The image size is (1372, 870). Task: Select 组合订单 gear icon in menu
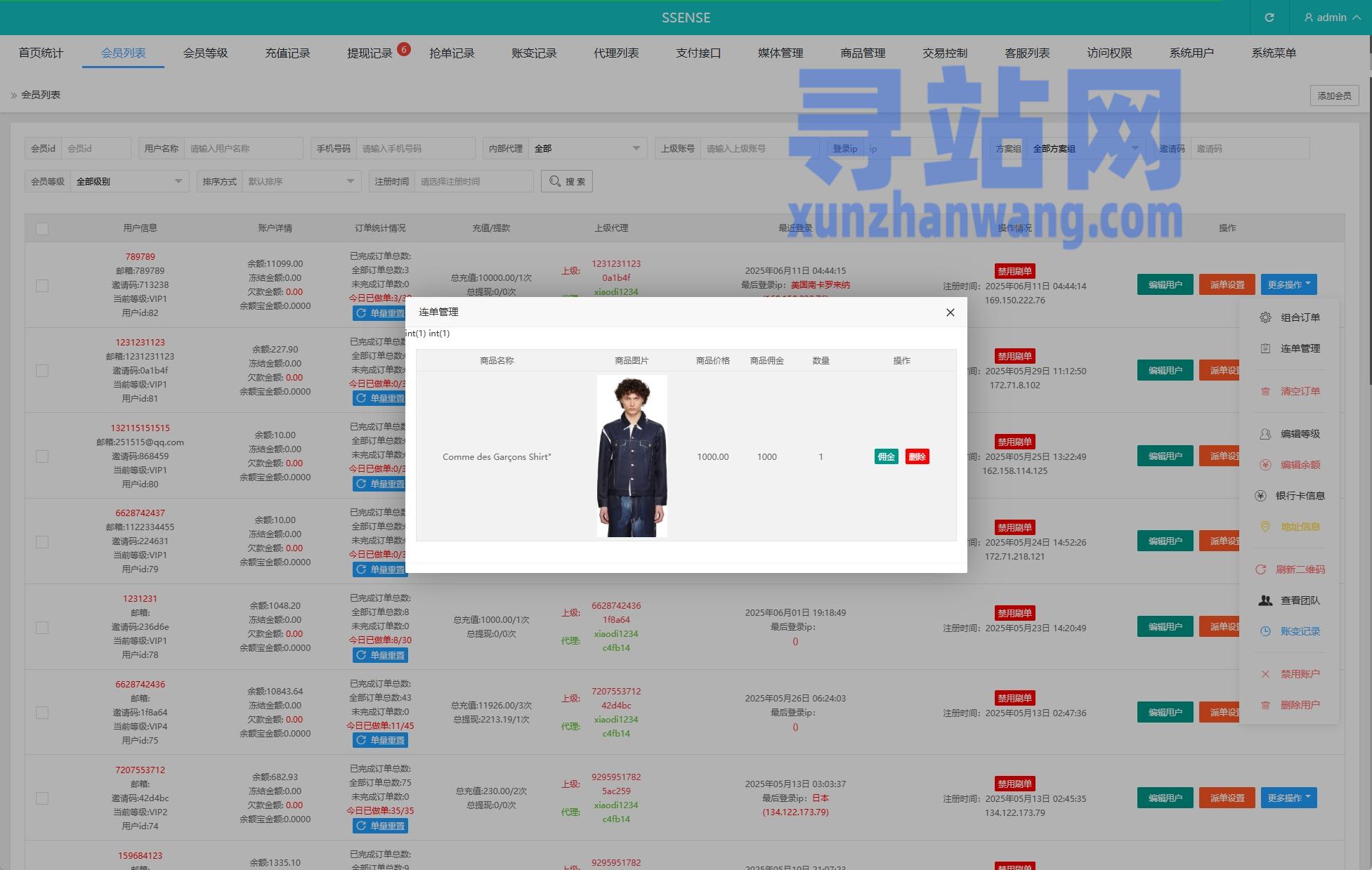[1265, 317]
